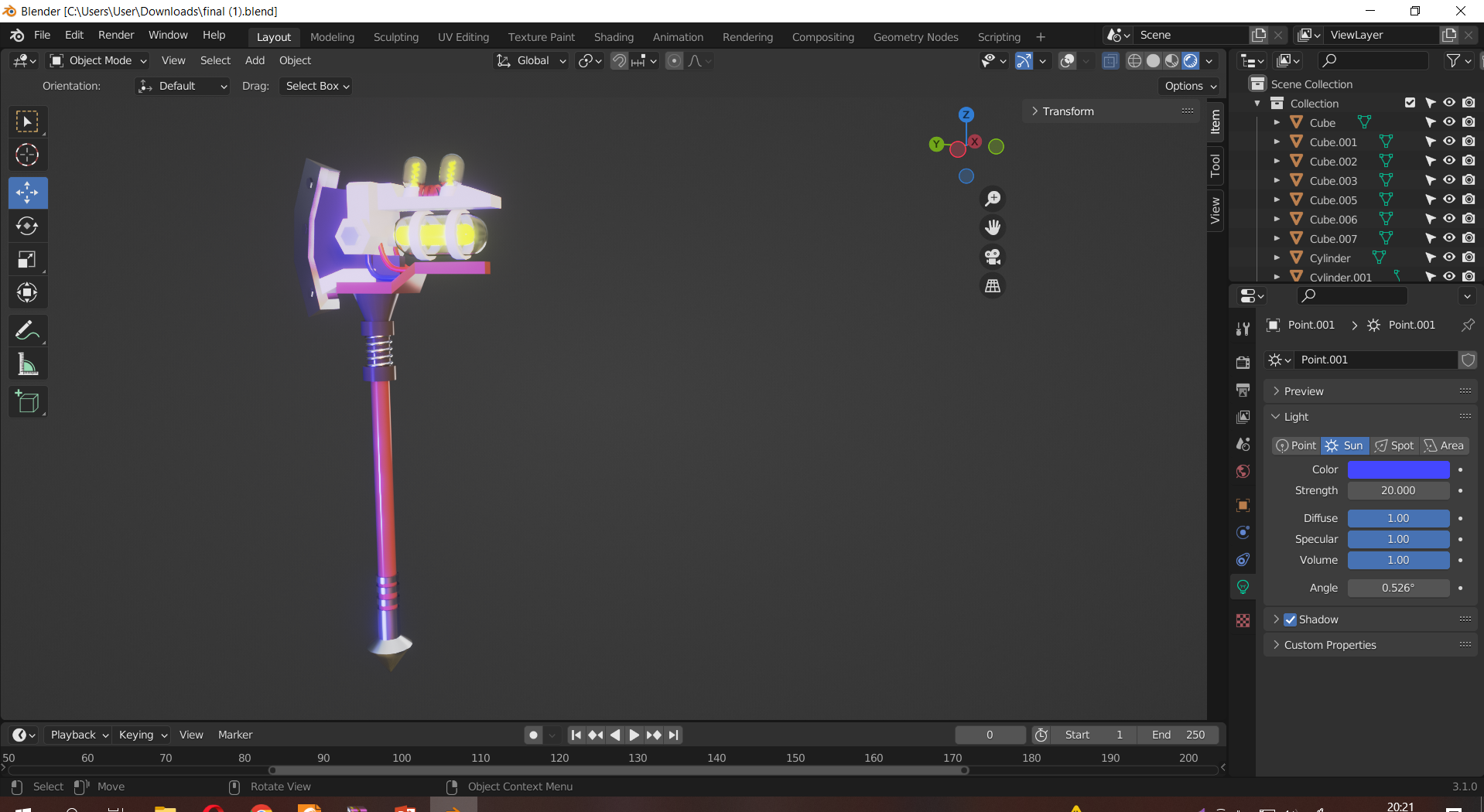Image resolution: width=1484 pixels, height=812 pixels.
Task: Select the Scale tool
Action: (x=28, y=259)
